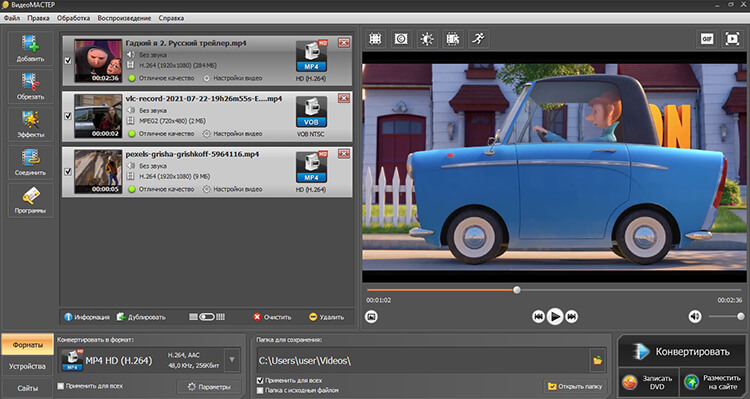Enable Папка с исходным файлом checkbox
Viewport: 750px width, 399px height.
pos(260,390)
